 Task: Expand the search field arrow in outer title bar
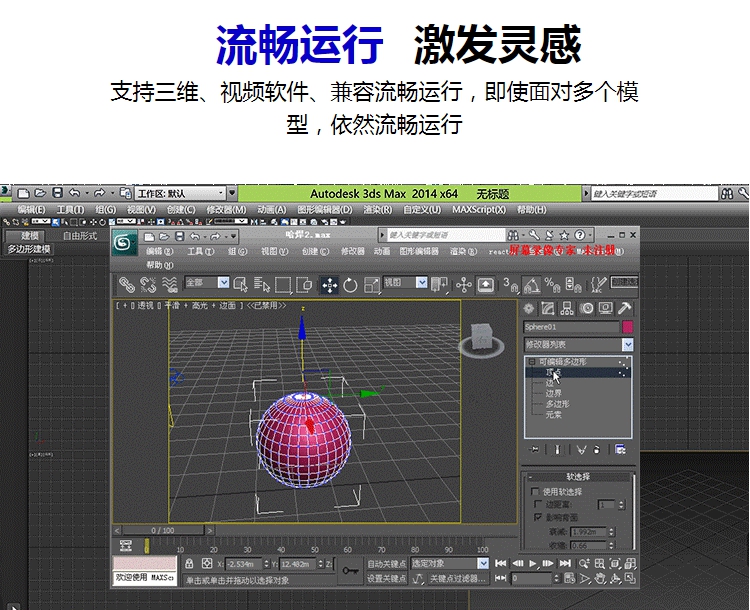pyautogui.click(x=586, y=193)
